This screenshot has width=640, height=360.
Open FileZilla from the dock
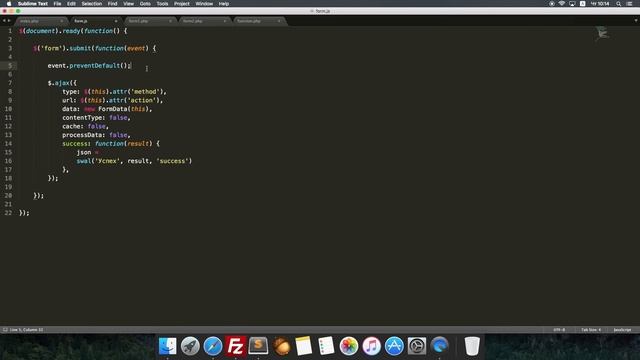pyautogui.click(x=236, y=346)
